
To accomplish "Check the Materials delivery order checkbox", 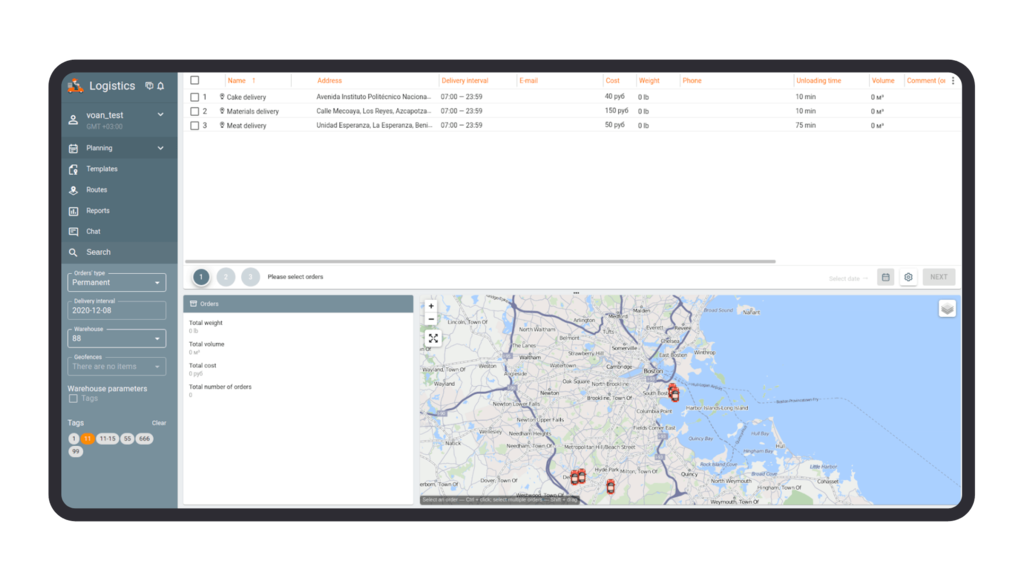I will [195, 111].
